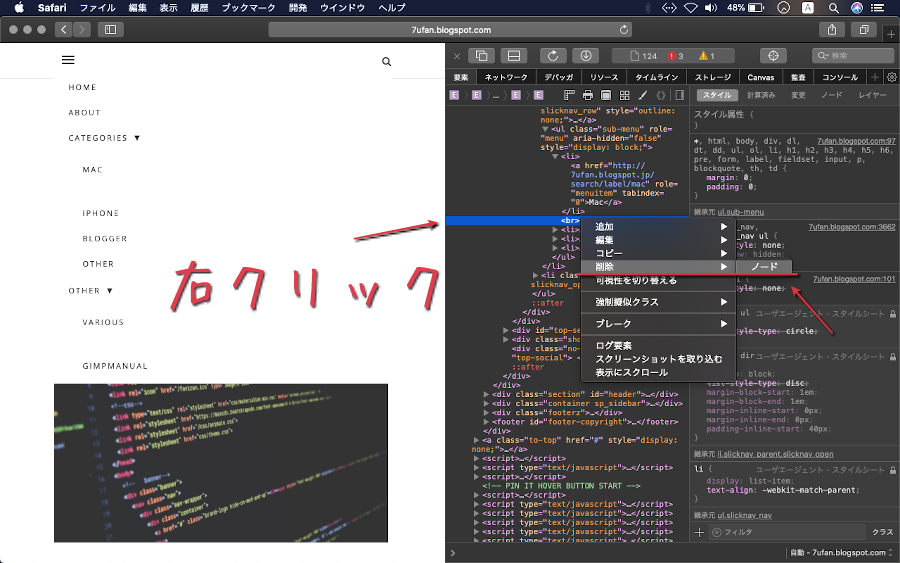The width and height of the screenshot is (900, 563).
Task: Toggle Safari's sidebar button
Action: (111, 29)
